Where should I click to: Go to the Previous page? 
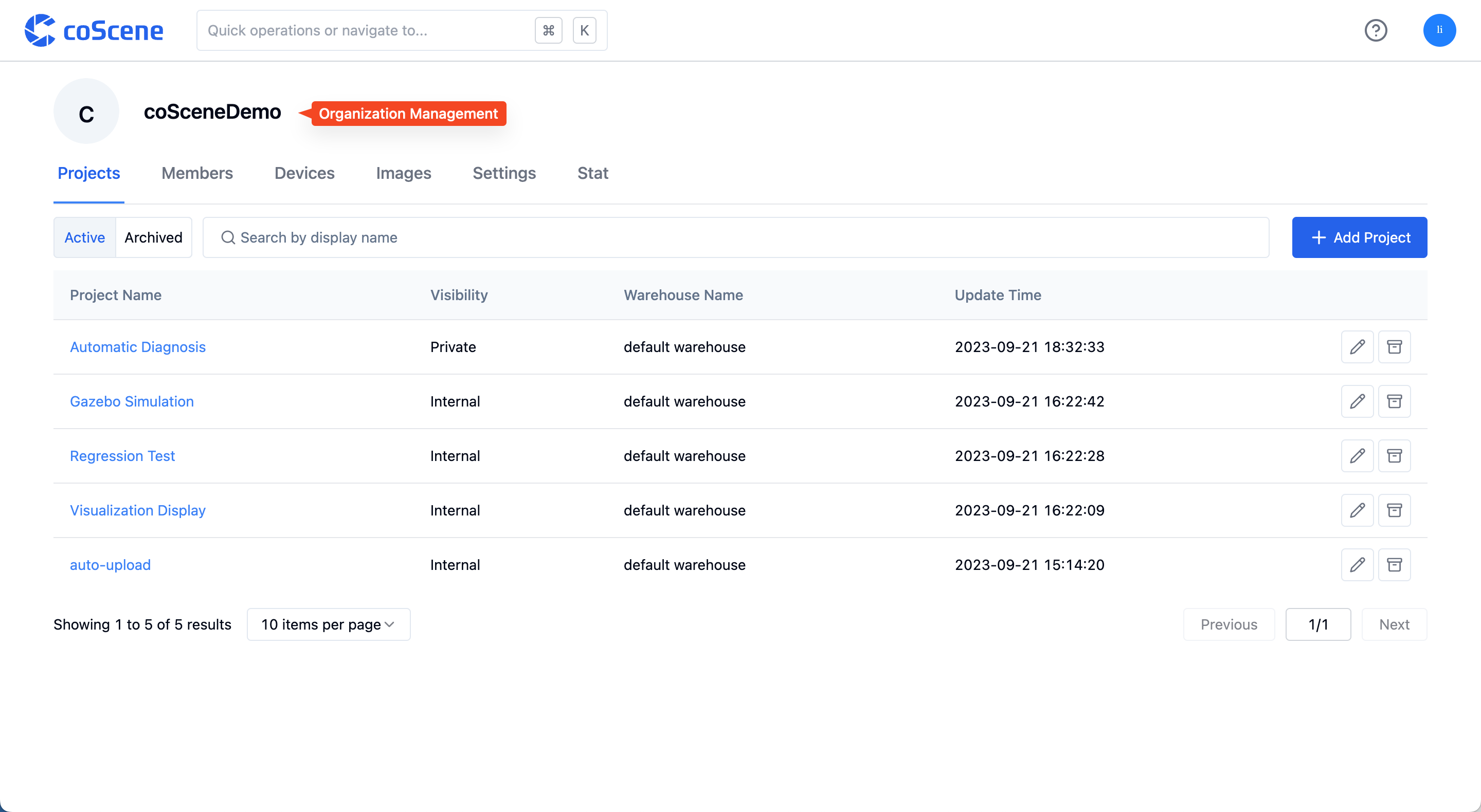pyautogui.click(x=1229, y=624)
